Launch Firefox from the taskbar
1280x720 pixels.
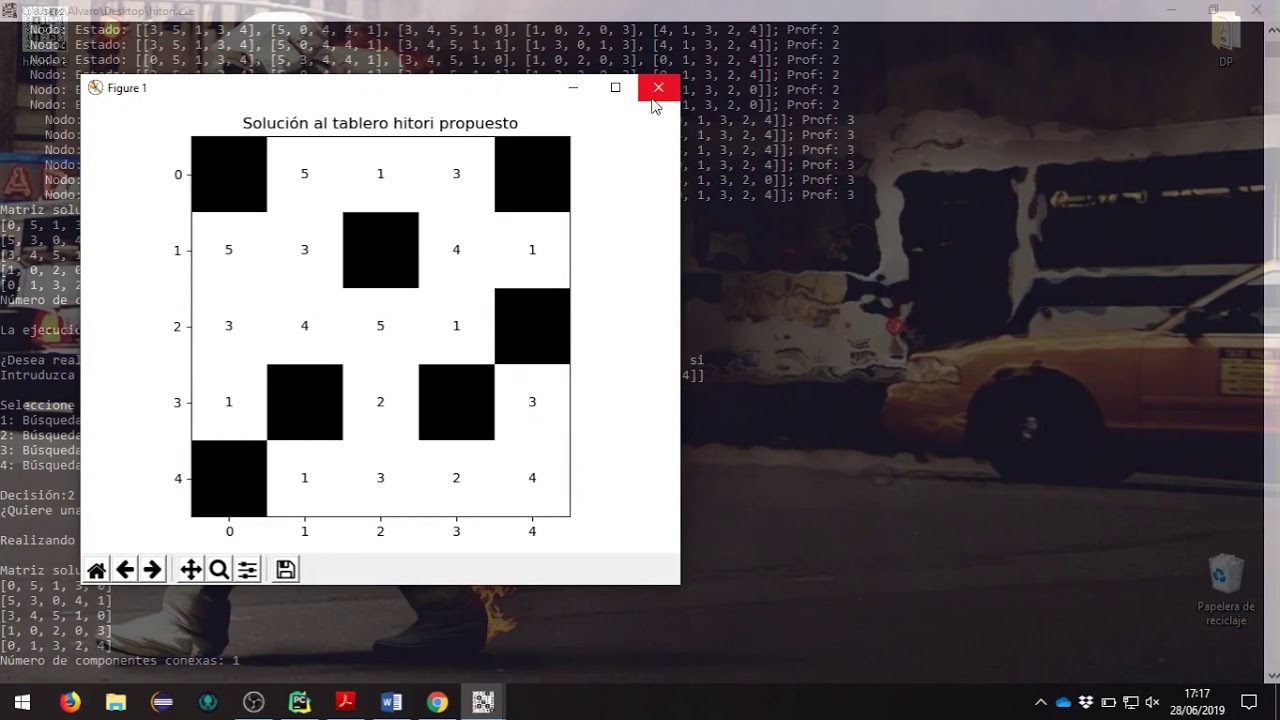tap(69, 702)
